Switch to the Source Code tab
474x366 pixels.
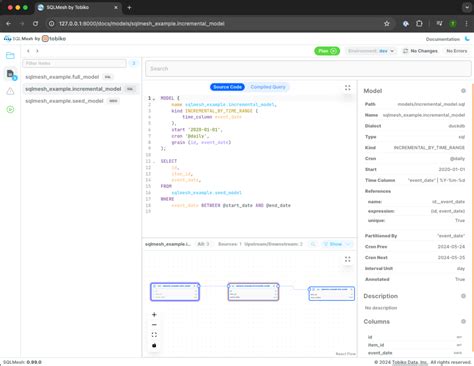click(227, 87)
